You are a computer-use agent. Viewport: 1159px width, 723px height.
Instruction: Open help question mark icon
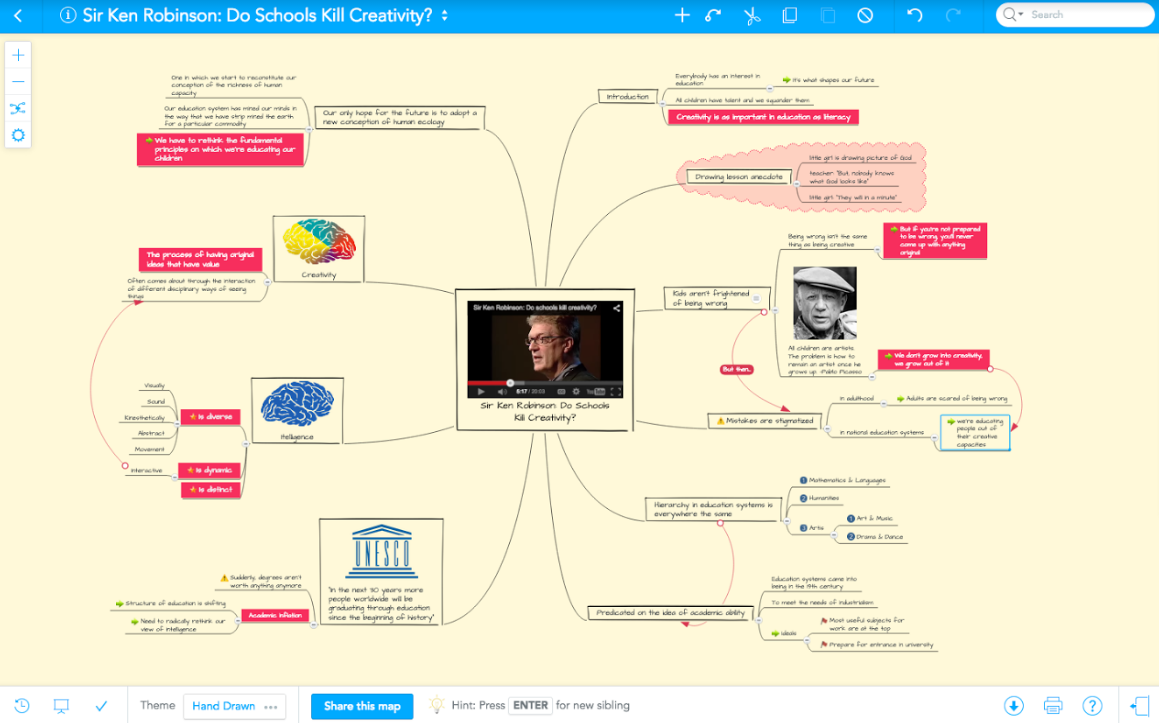click(1092, 706)
